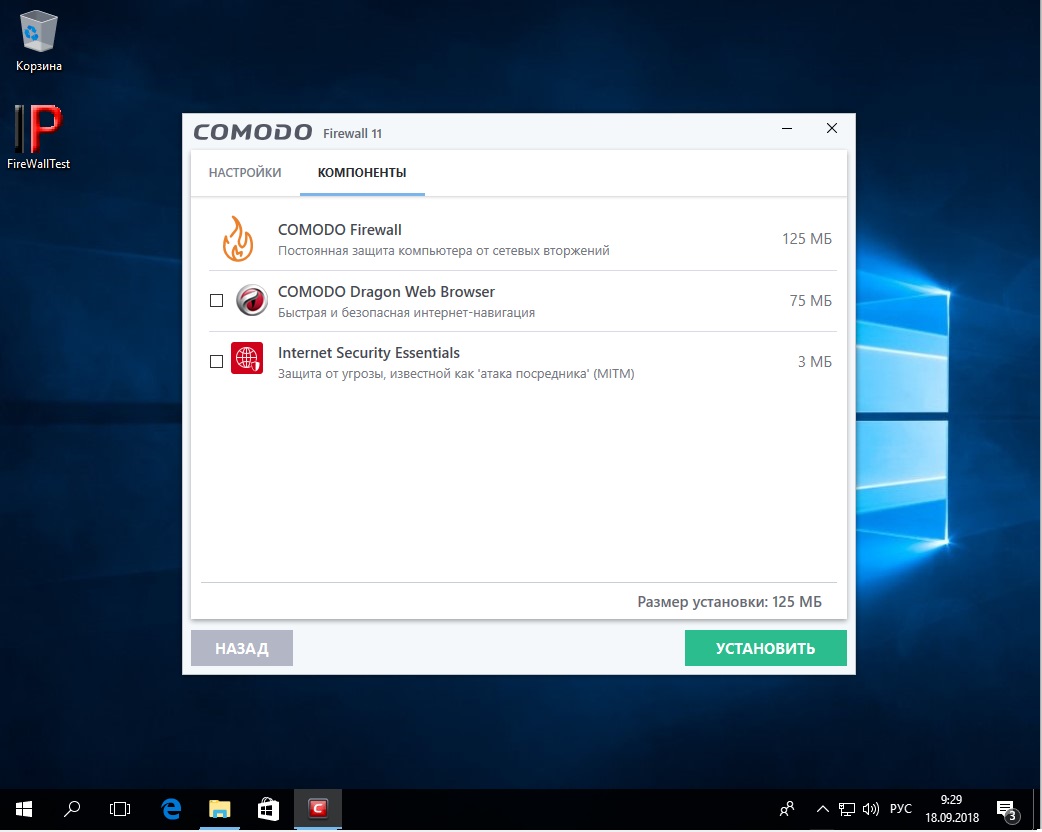Enable Internet Security Essentials checkbox

(217, 362)
